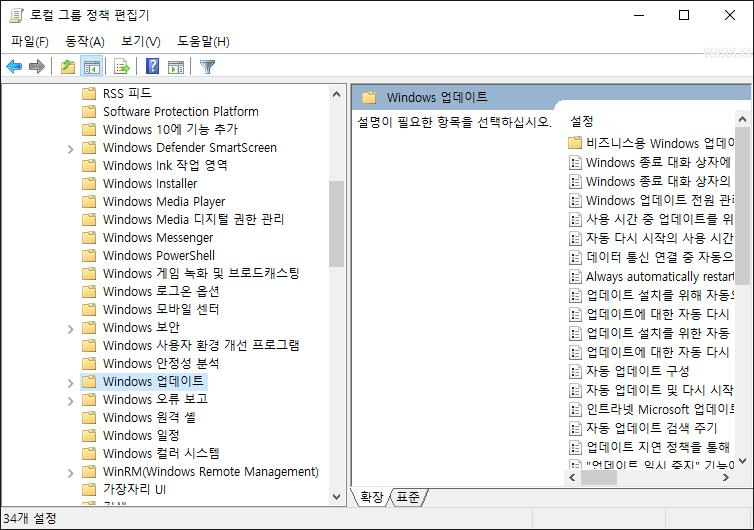Switch to the 확장 tab
Viewport: 754px width, 530px height.
point(372,497)
